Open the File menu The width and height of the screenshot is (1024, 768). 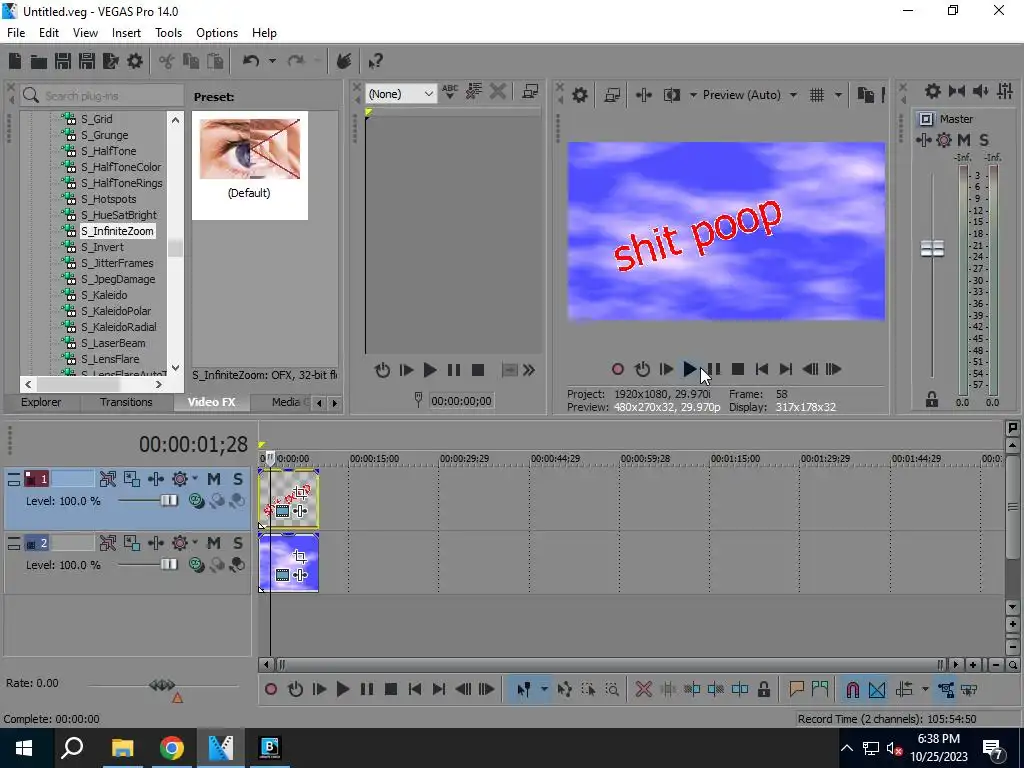point(16,33)
